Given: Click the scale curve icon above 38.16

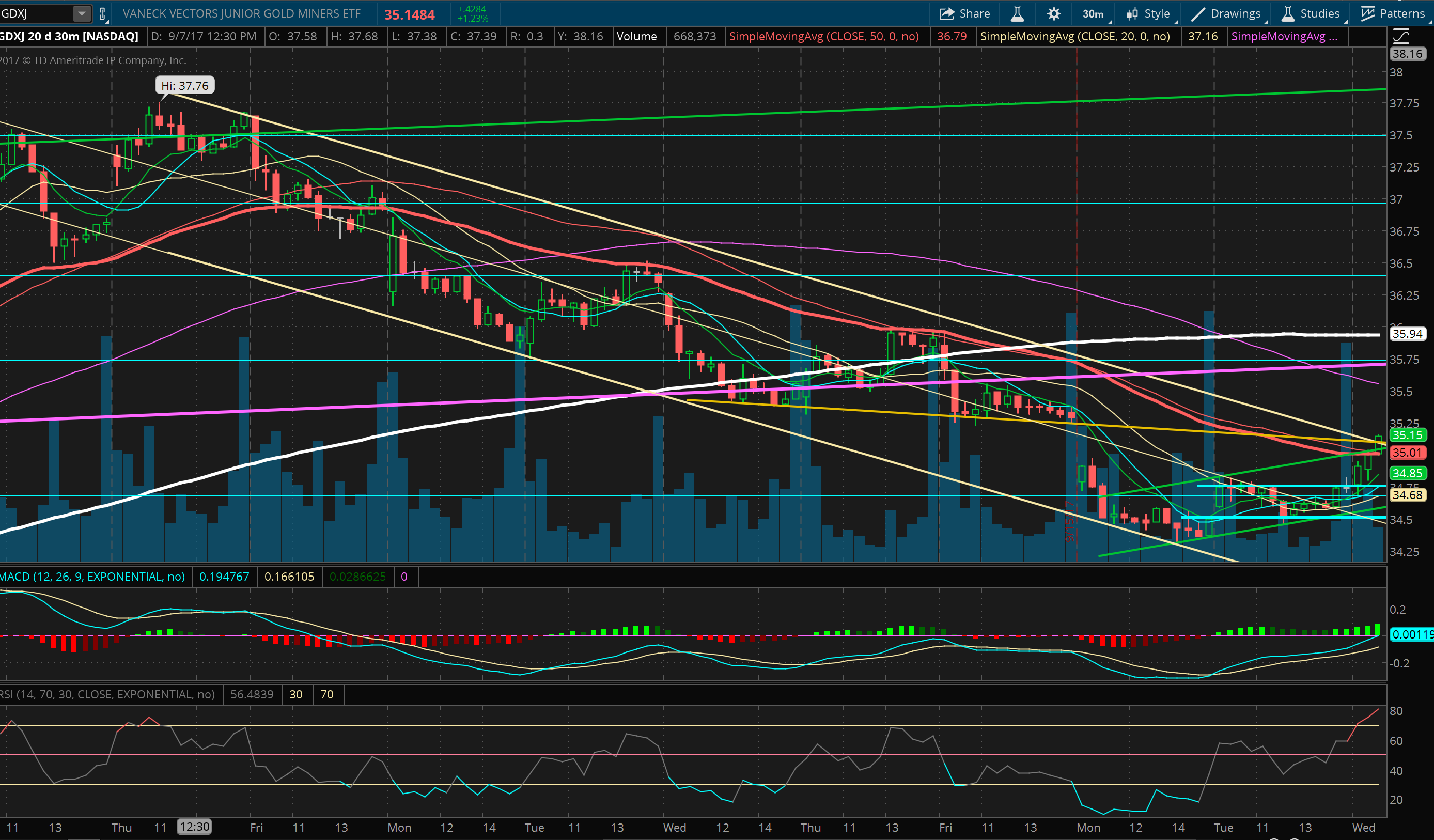Looking at the screenshot, I should point(1400,37).
